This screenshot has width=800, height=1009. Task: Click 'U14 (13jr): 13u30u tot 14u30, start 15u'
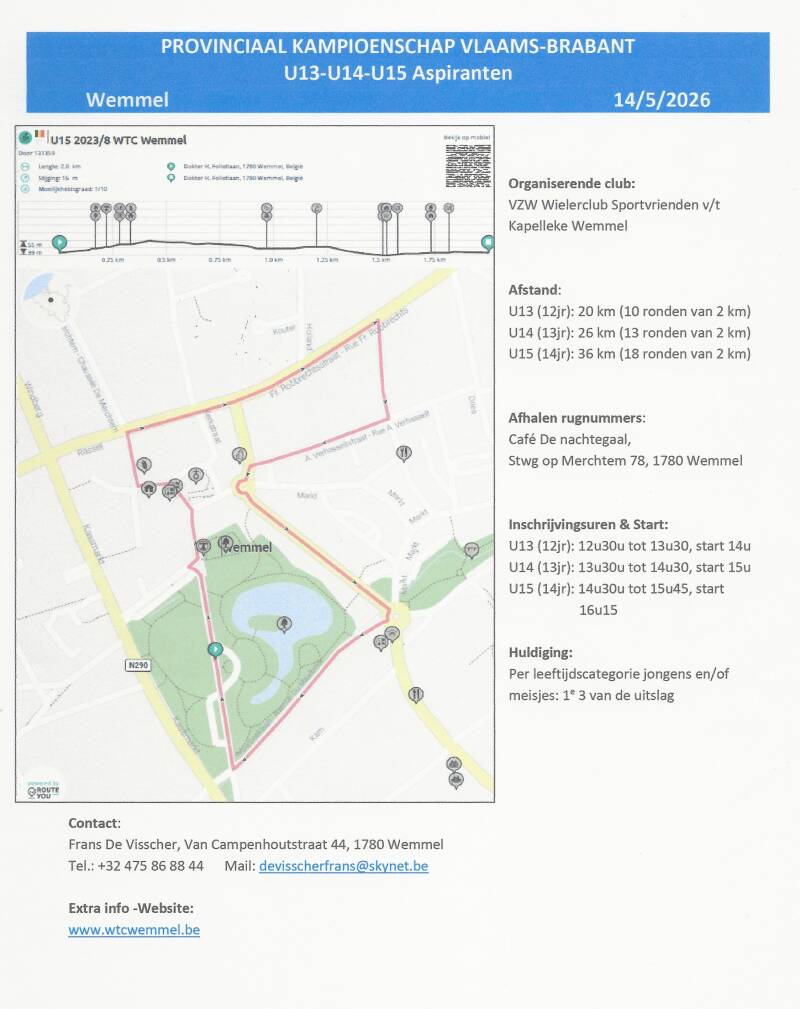[x=629, y=568]
